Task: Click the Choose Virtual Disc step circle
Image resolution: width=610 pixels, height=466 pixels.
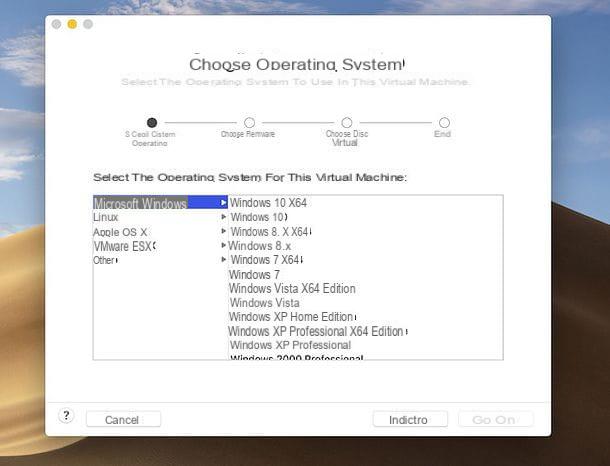Action: coord(347,123)
